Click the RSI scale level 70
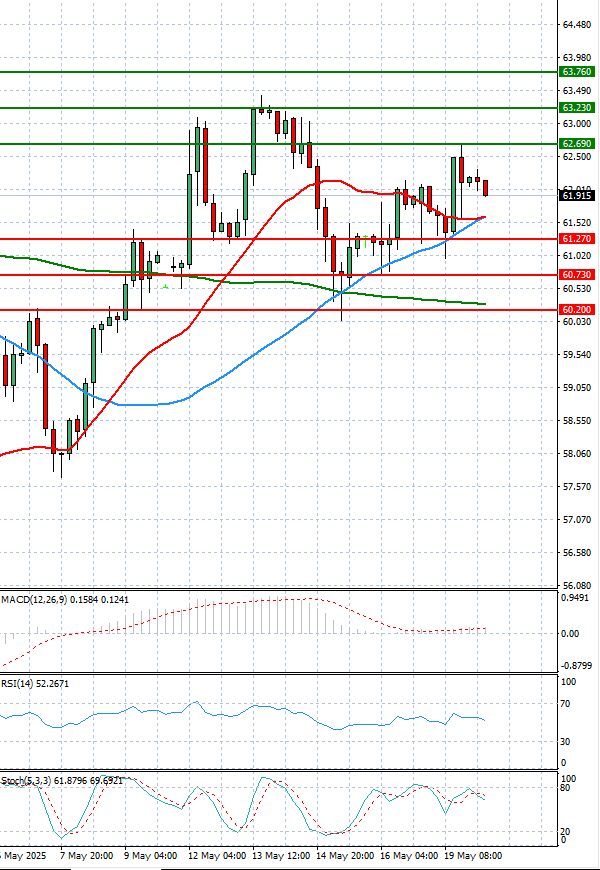Image resolution: width=600 pixels, height=870 pixels. tap(566, 704)
